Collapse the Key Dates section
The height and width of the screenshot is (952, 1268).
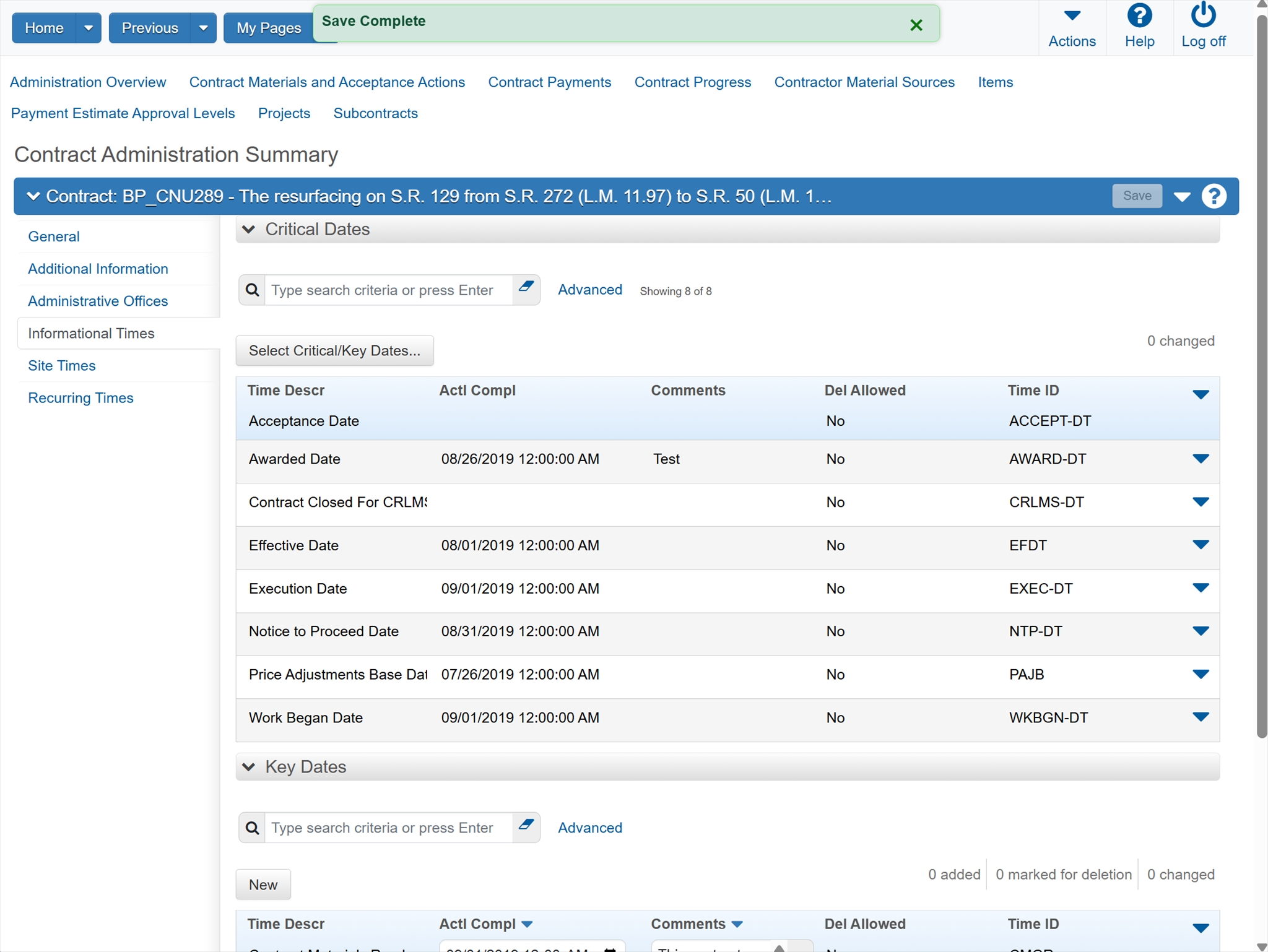click(249, 768)
